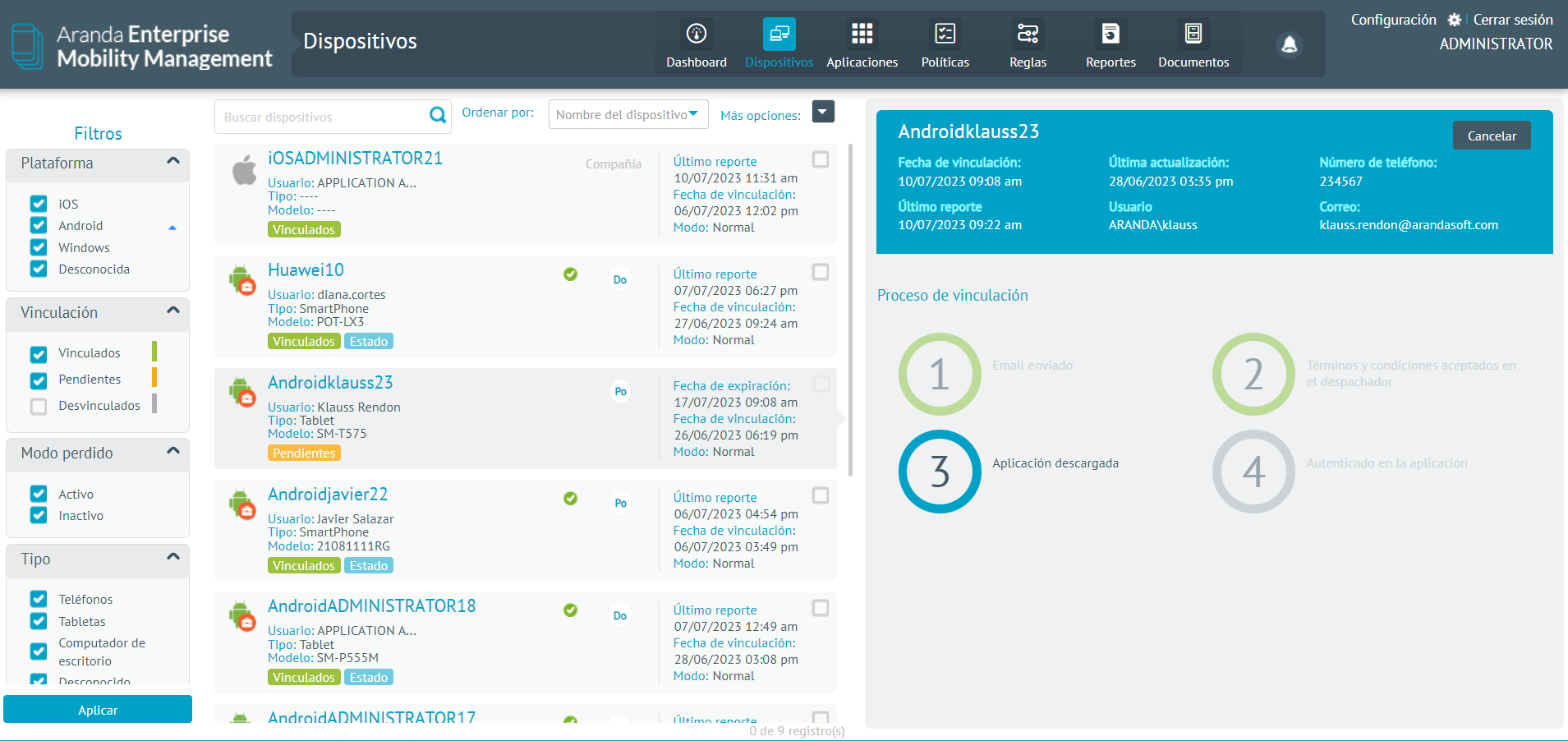Click the Do badge on Huawei10

click(620, 280)
